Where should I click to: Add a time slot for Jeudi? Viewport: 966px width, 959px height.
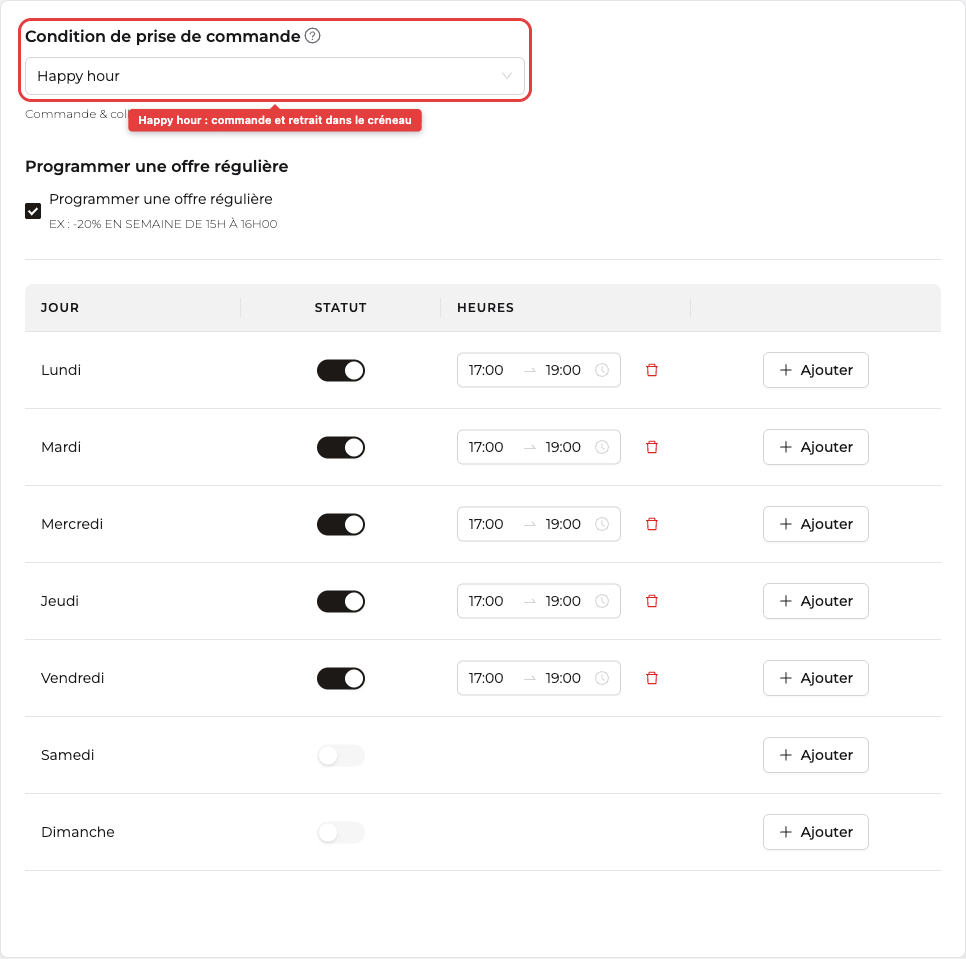click(816, 601)
